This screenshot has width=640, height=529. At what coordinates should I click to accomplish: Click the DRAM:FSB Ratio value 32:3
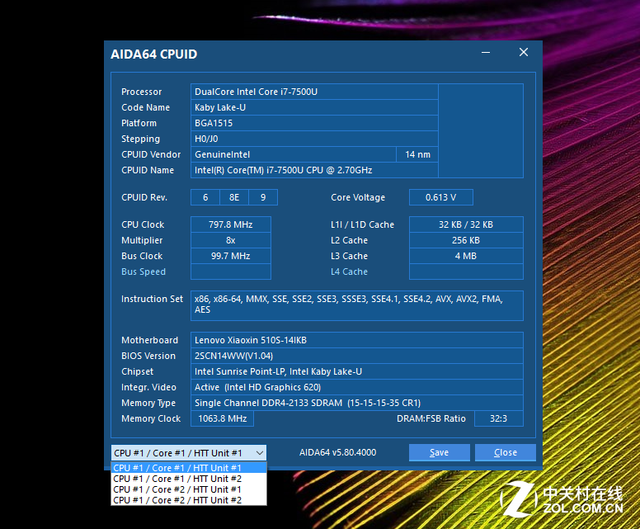[499, 419]
